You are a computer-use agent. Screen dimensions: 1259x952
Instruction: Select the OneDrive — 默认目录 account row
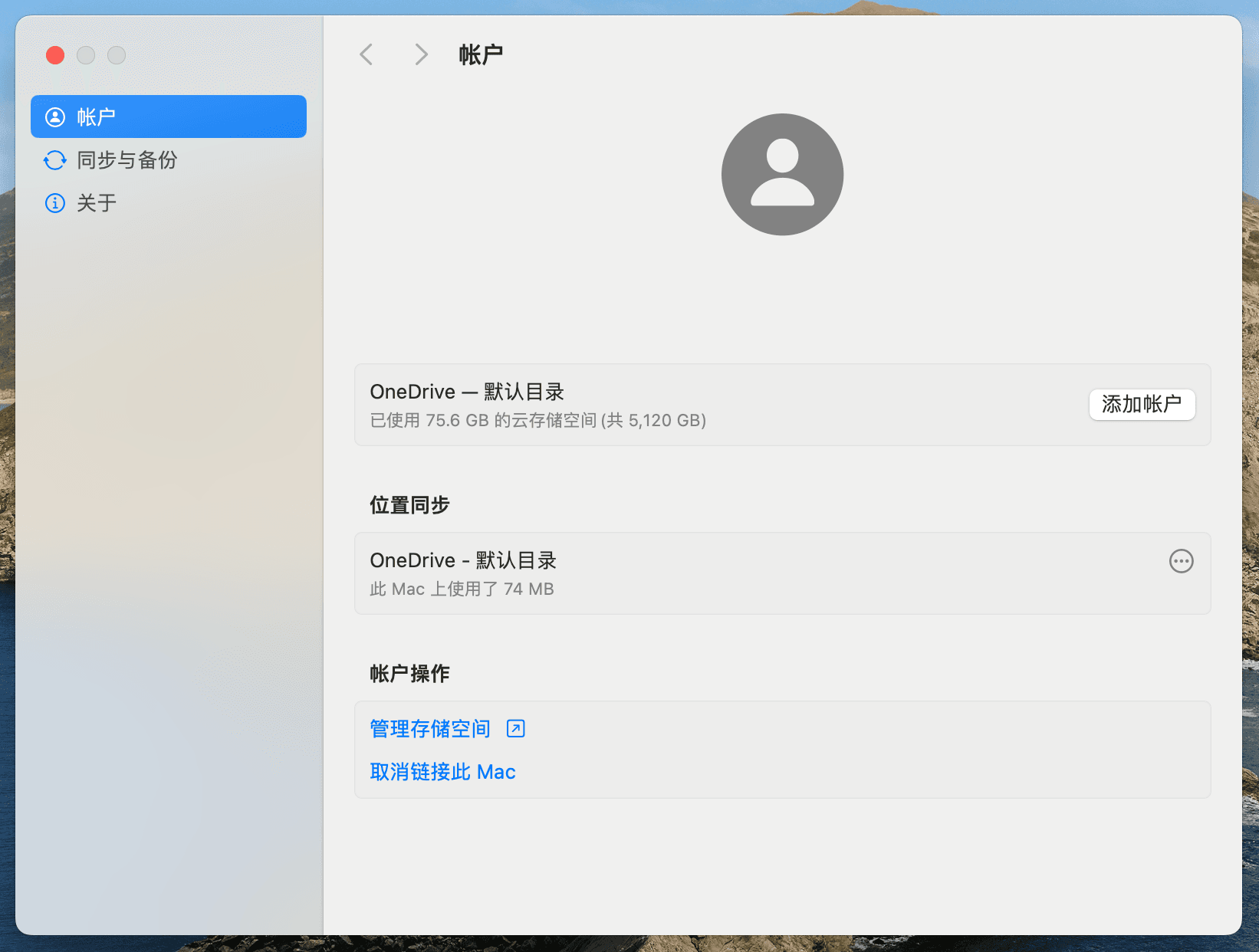tap(782, 405)
